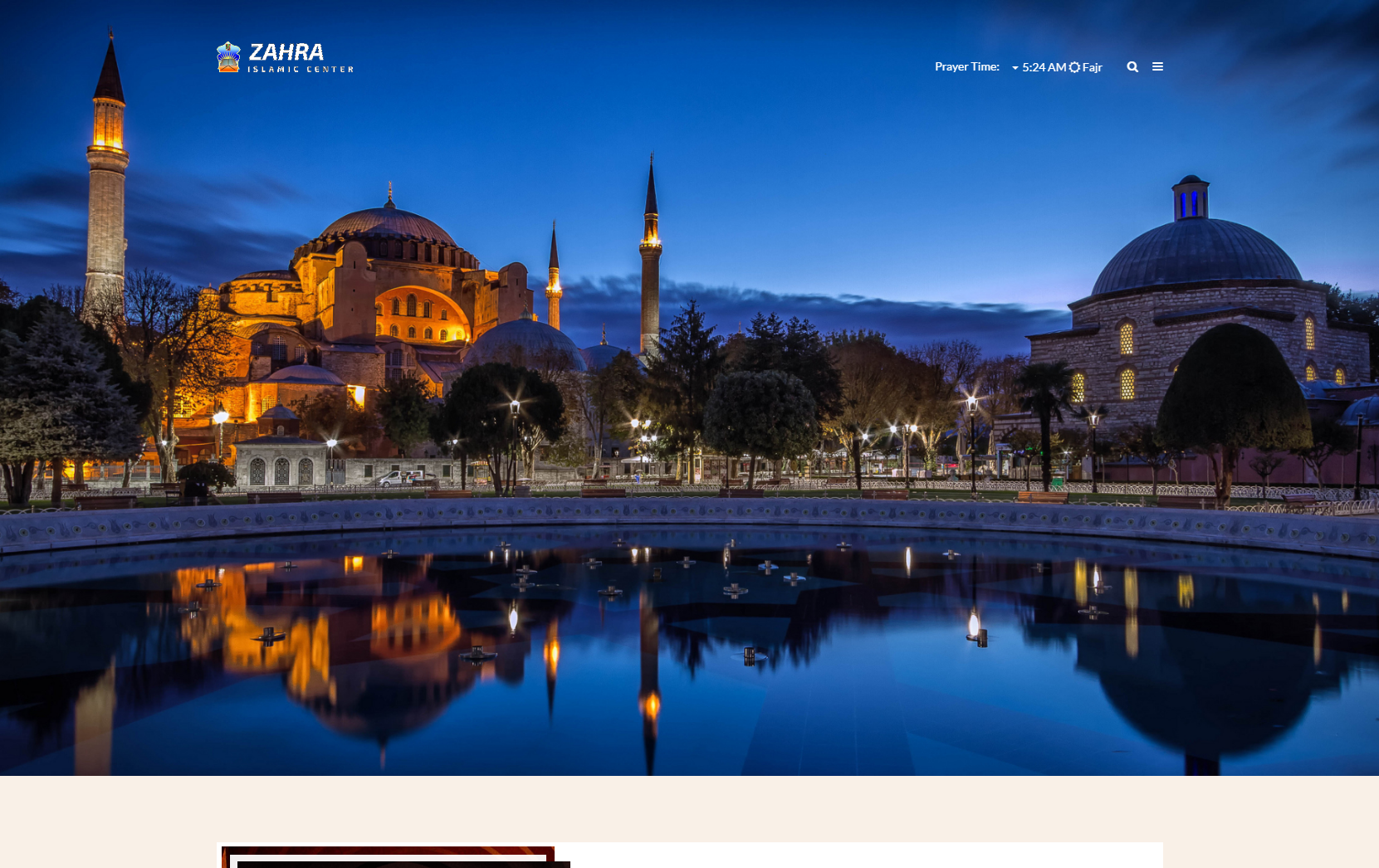Click the "Prayer Time:" label
This screenshot has width=1379, height=868.
pyautogui.click(x=966, y=67)
